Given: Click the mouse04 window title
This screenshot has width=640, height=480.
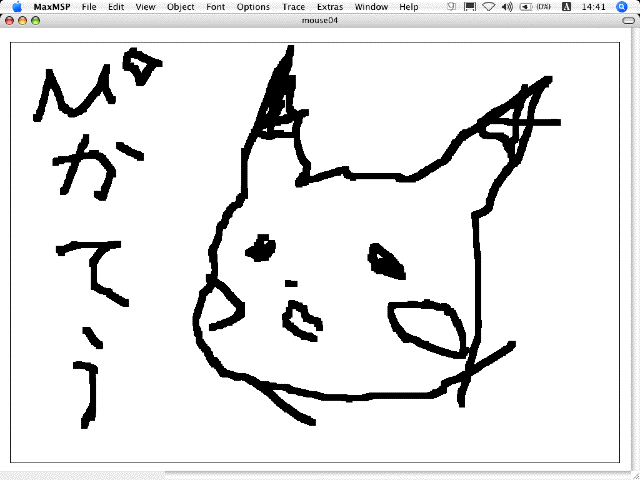Looking at the screenshot, I should click(320, 20).
